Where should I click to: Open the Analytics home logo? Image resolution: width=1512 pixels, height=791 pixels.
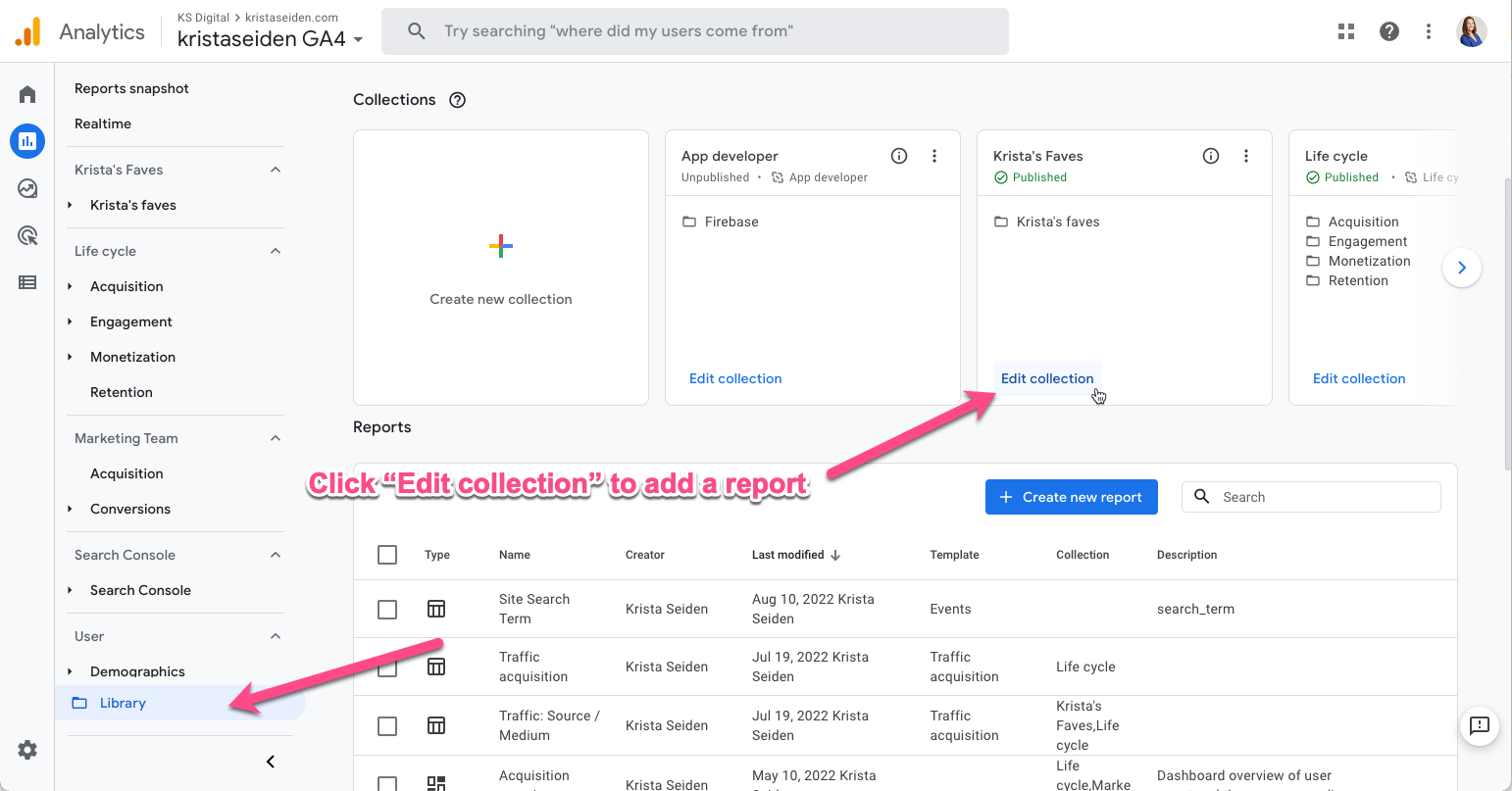pos(28,32)
